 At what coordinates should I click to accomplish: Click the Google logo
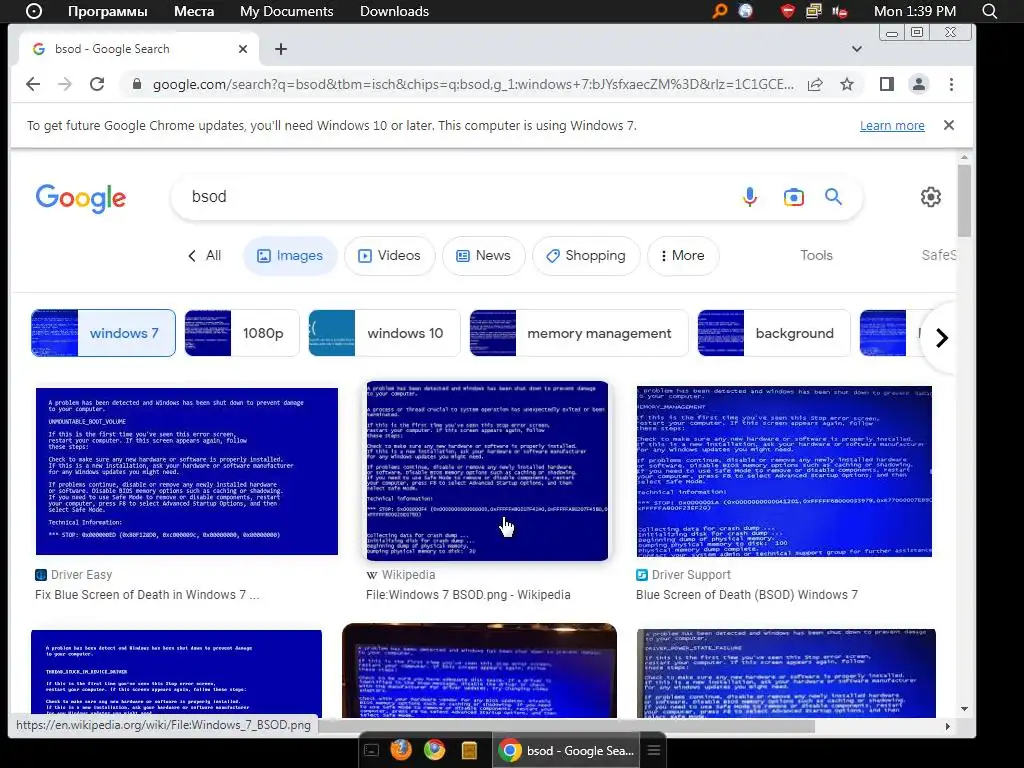click(80, 198)
